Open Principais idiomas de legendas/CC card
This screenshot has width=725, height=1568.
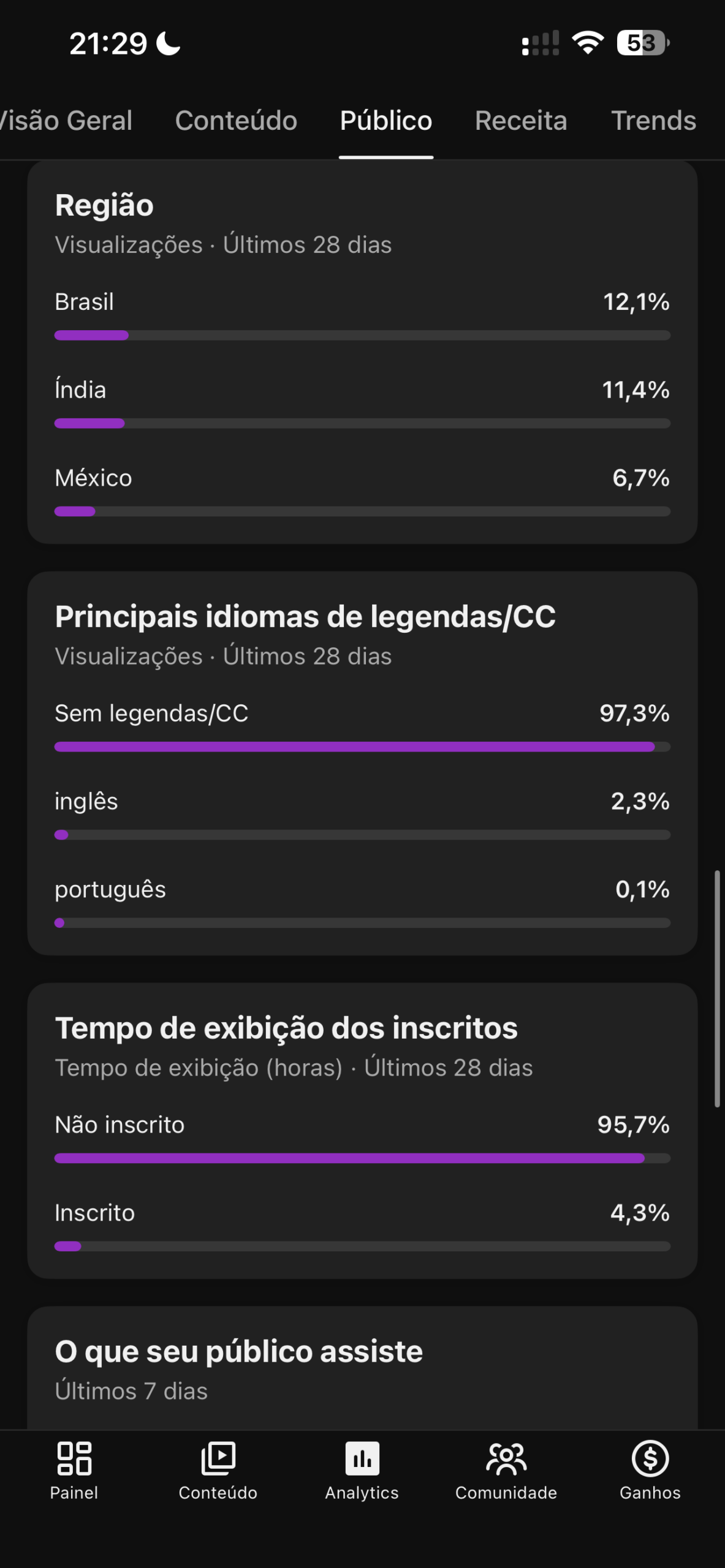click(x=305, y=617)
